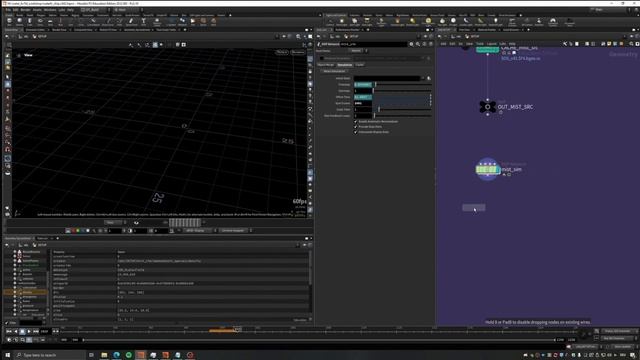Click the current frame number field
The height and width of the screenshot is (360, 640).
44,331
